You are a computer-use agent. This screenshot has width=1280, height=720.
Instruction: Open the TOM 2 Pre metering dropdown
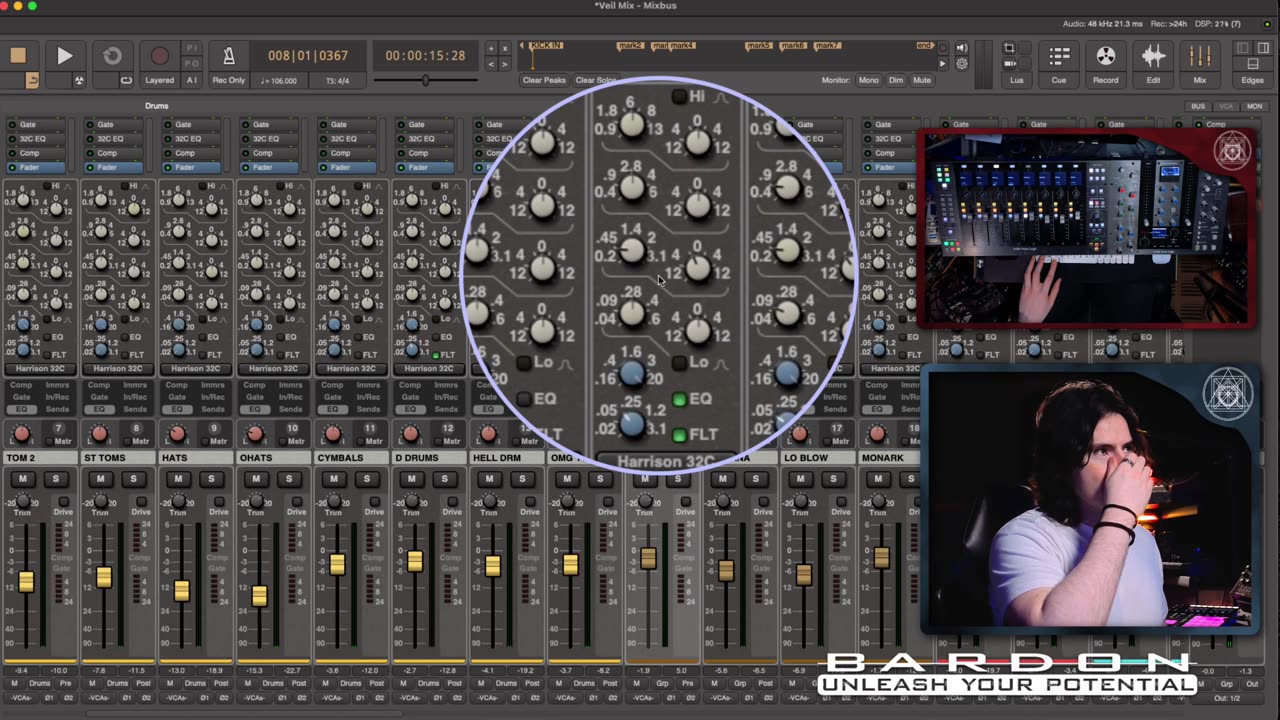pos(65,684)
